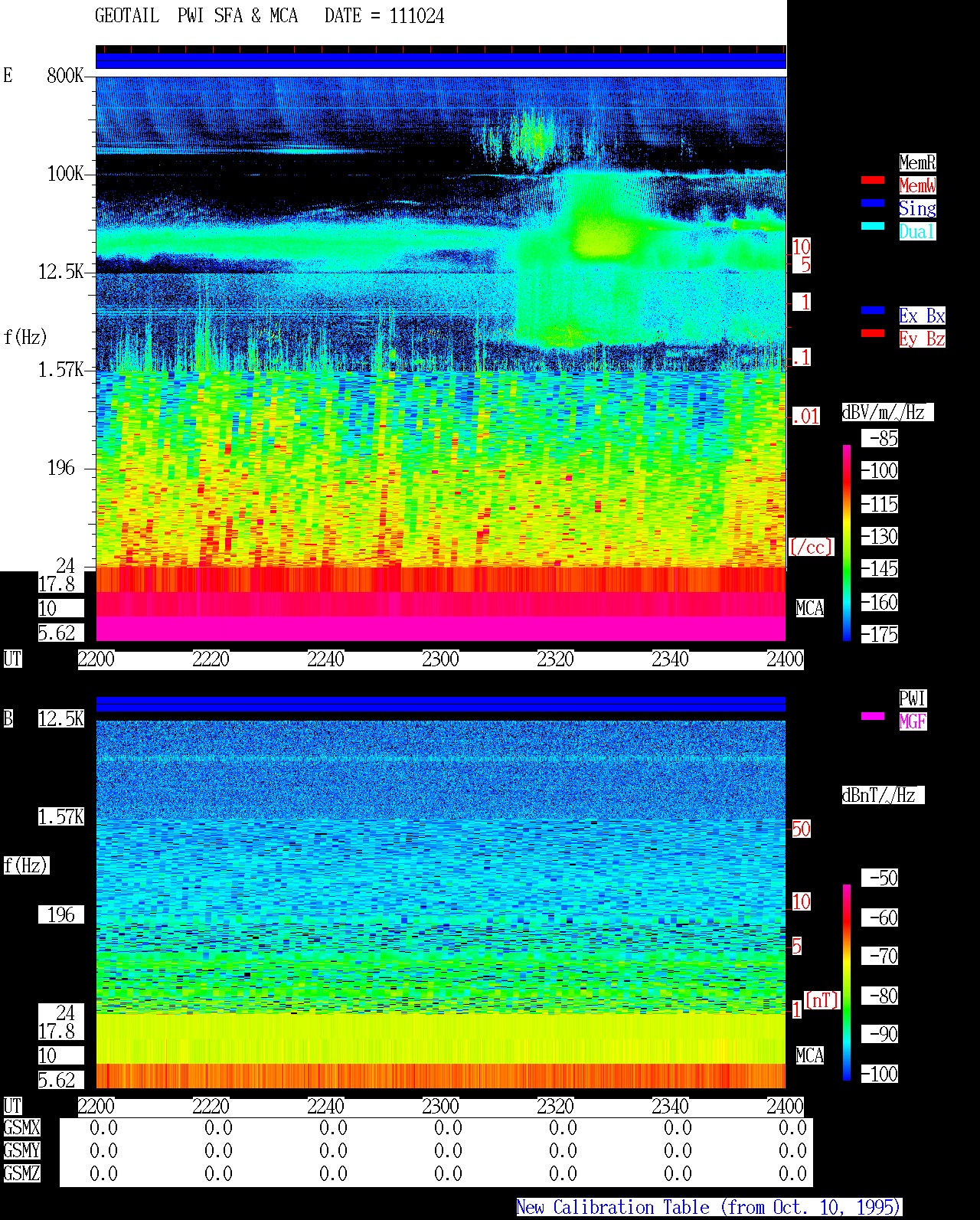Click the Dual legend label

[917, 231]
